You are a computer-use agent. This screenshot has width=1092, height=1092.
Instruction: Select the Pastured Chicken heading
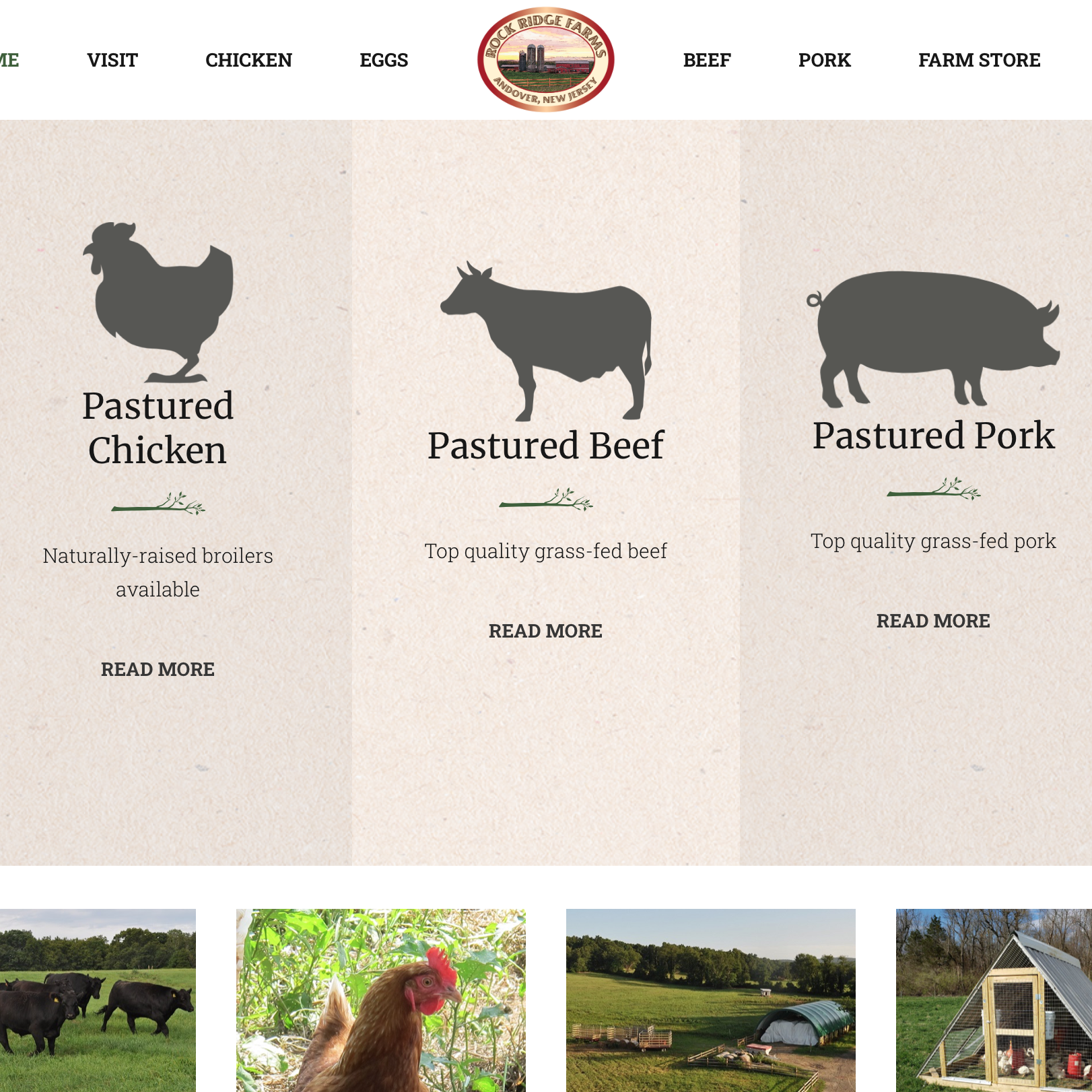[158, 428]
